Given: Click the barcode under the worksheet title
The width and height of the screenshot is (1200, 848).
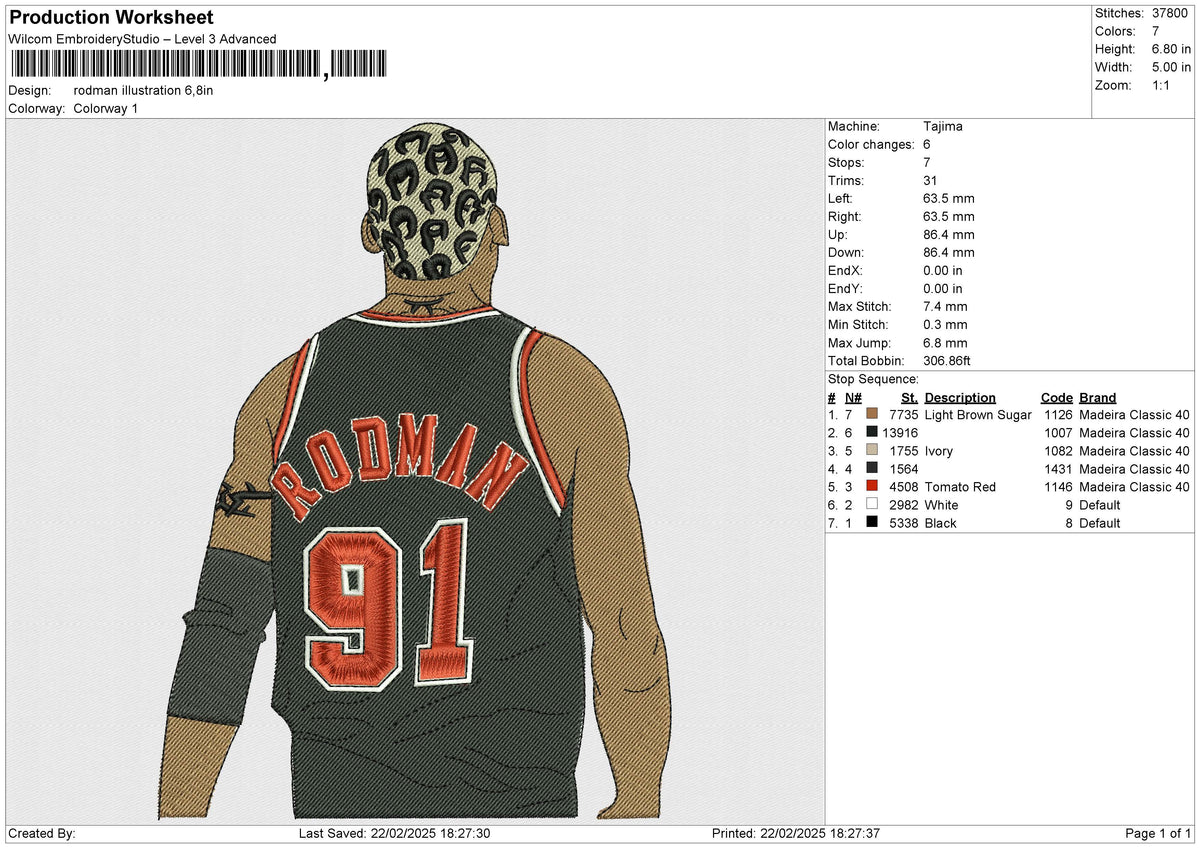Looking at the screenshot, I should tap(198, 66).
